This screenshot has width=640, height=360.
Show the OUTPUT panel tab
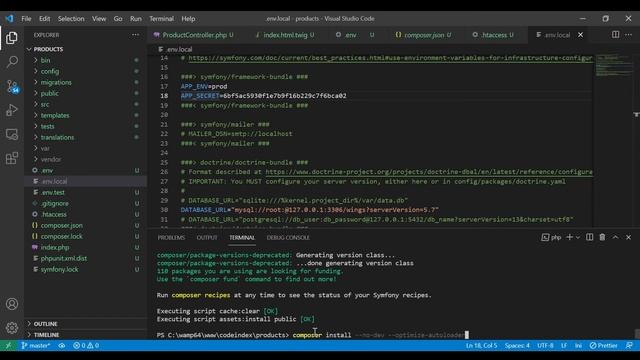207,238
